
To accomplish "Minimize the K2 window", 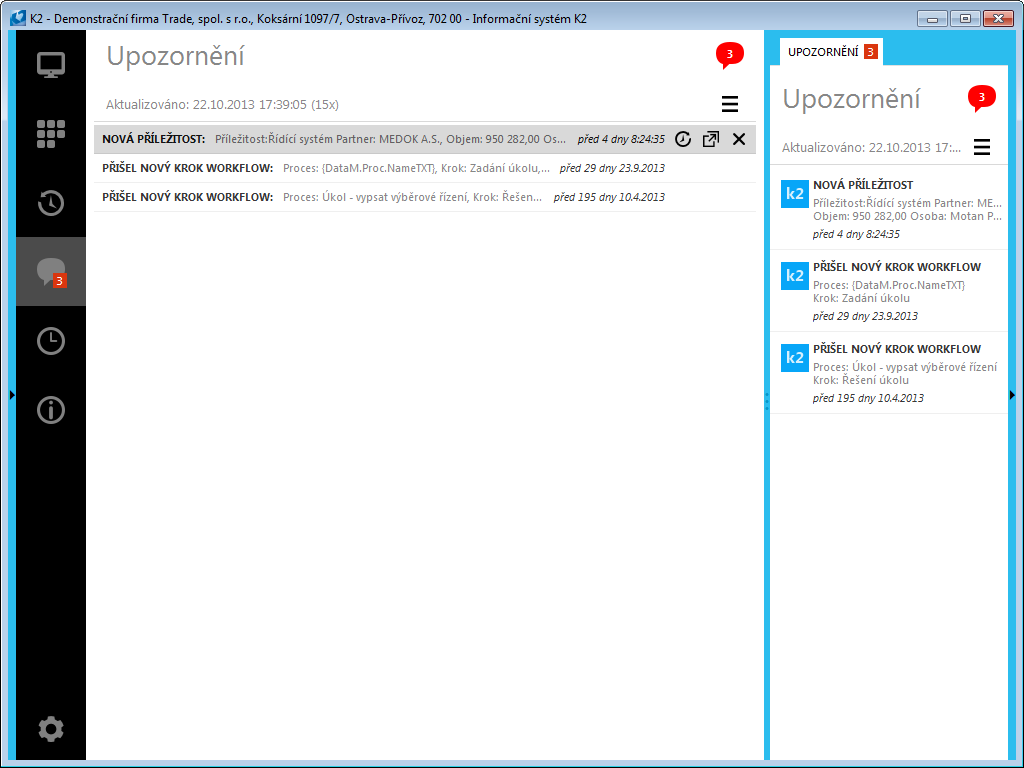I will 932,18.
